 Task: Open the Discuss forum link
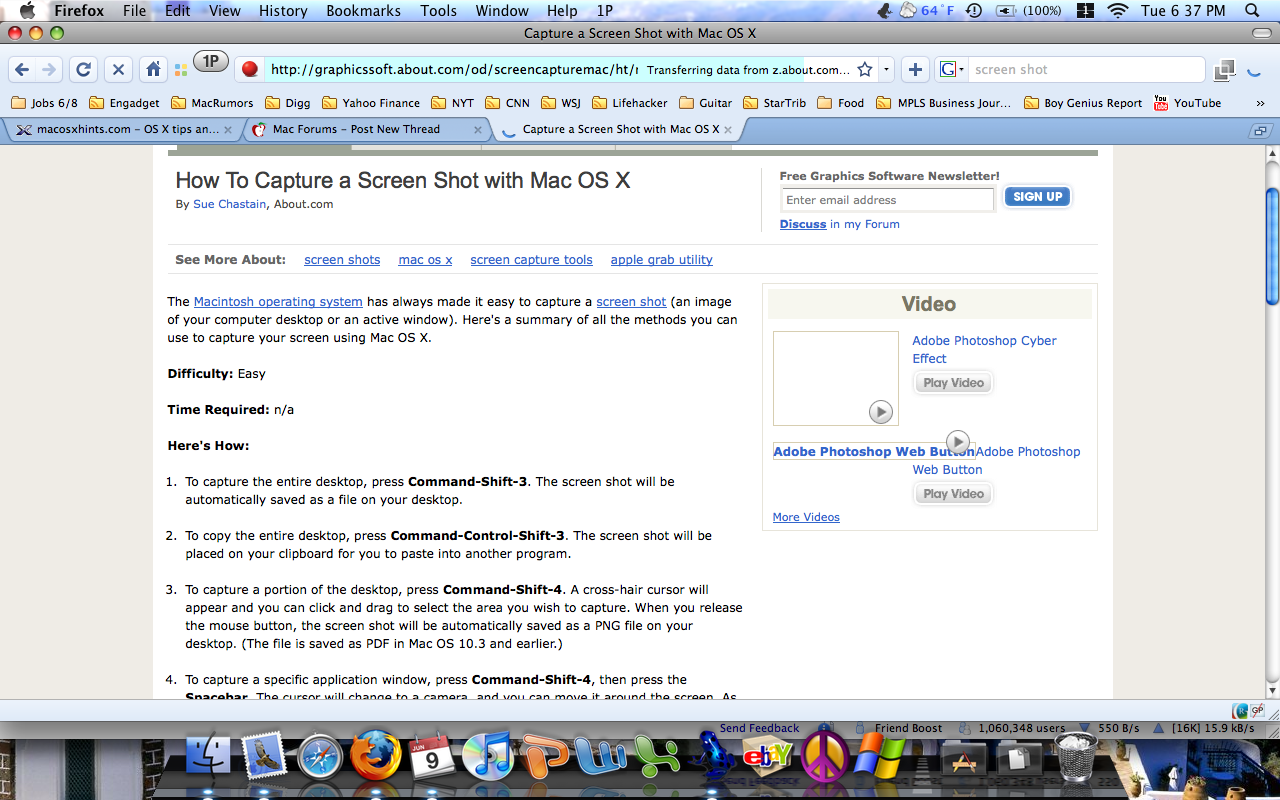(803, 224)
